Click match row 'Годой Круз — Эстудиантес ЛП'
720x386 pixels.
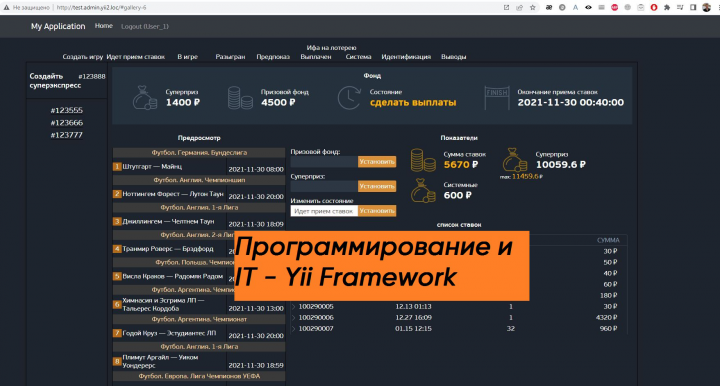(x=199, y=334)
